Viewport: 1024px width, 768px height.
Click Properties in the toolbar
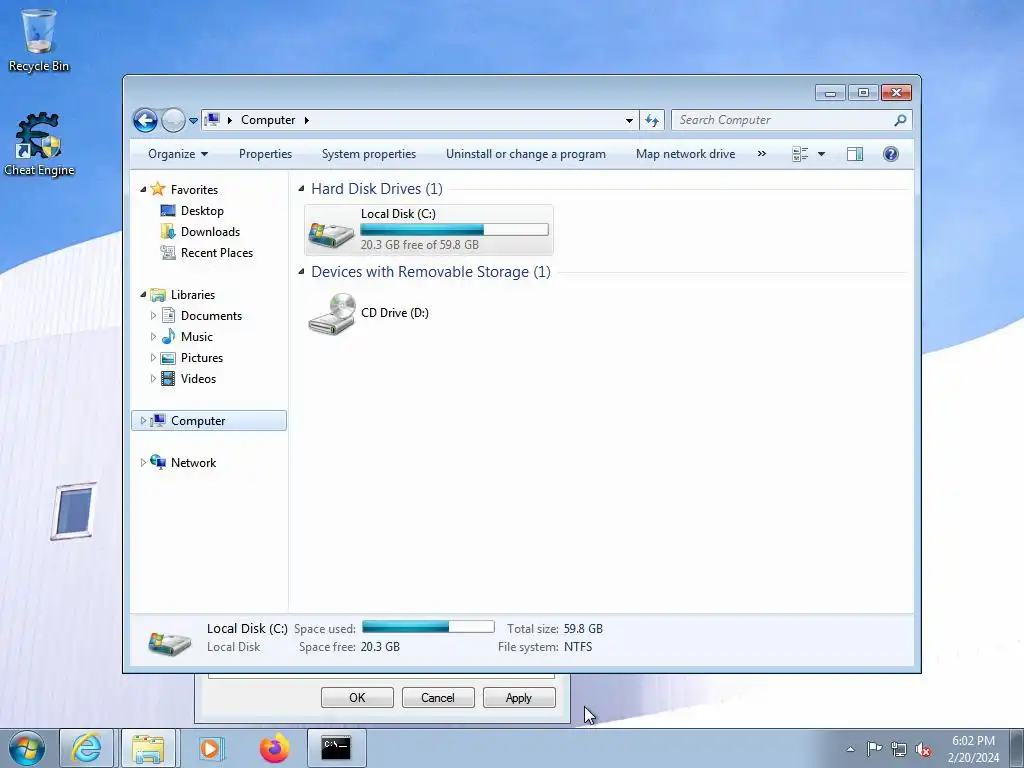point(265,154)
